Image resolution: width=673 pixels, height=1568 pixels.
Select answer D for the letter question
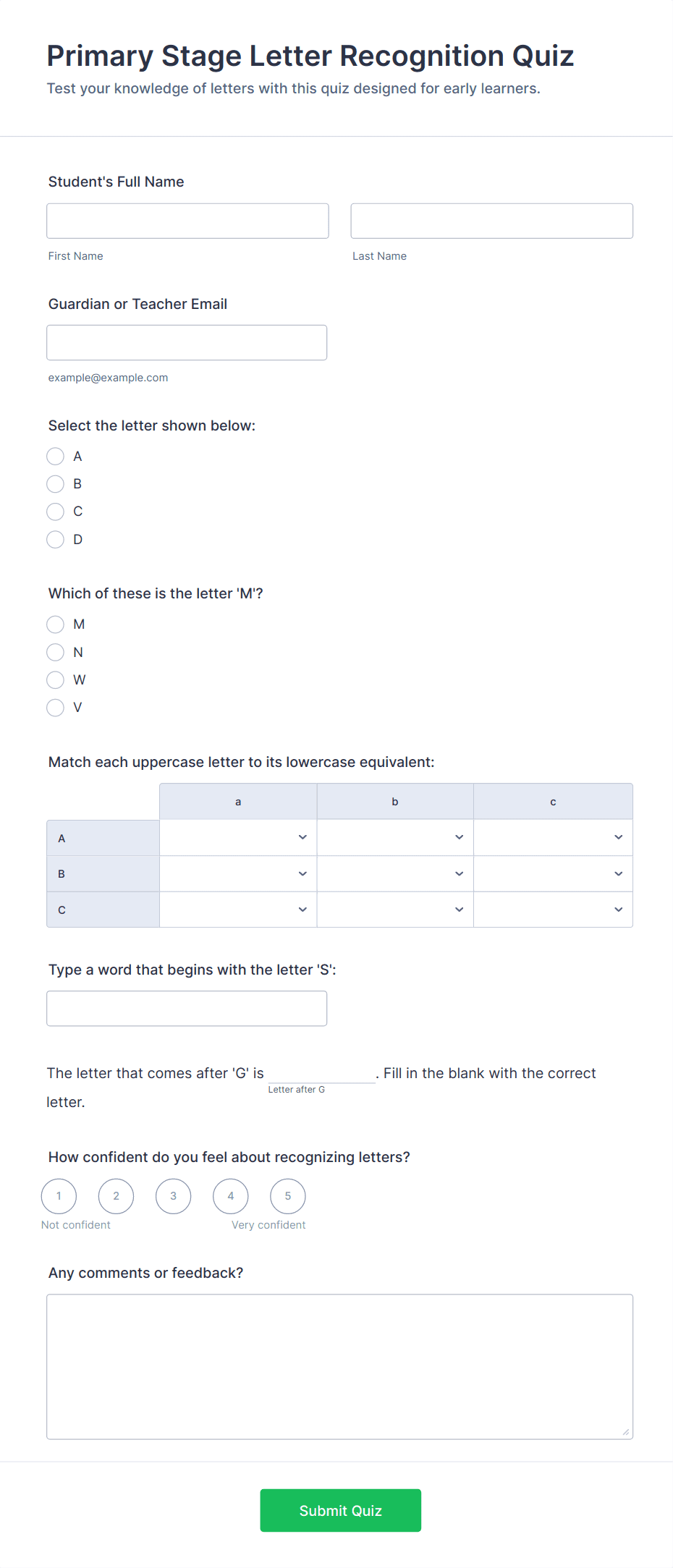(x=55, y=539)
